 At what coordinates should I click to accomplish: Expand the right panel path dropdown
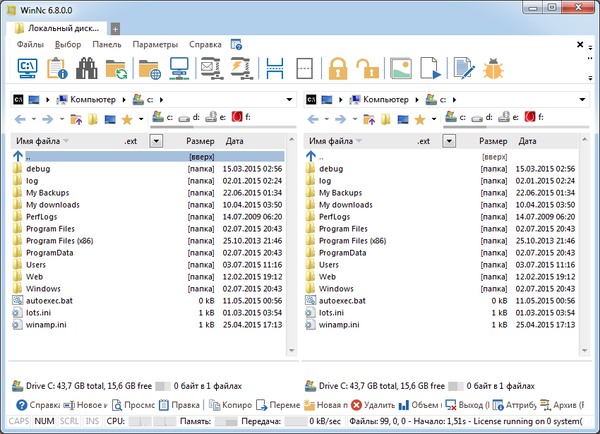(x=581, y=100)
